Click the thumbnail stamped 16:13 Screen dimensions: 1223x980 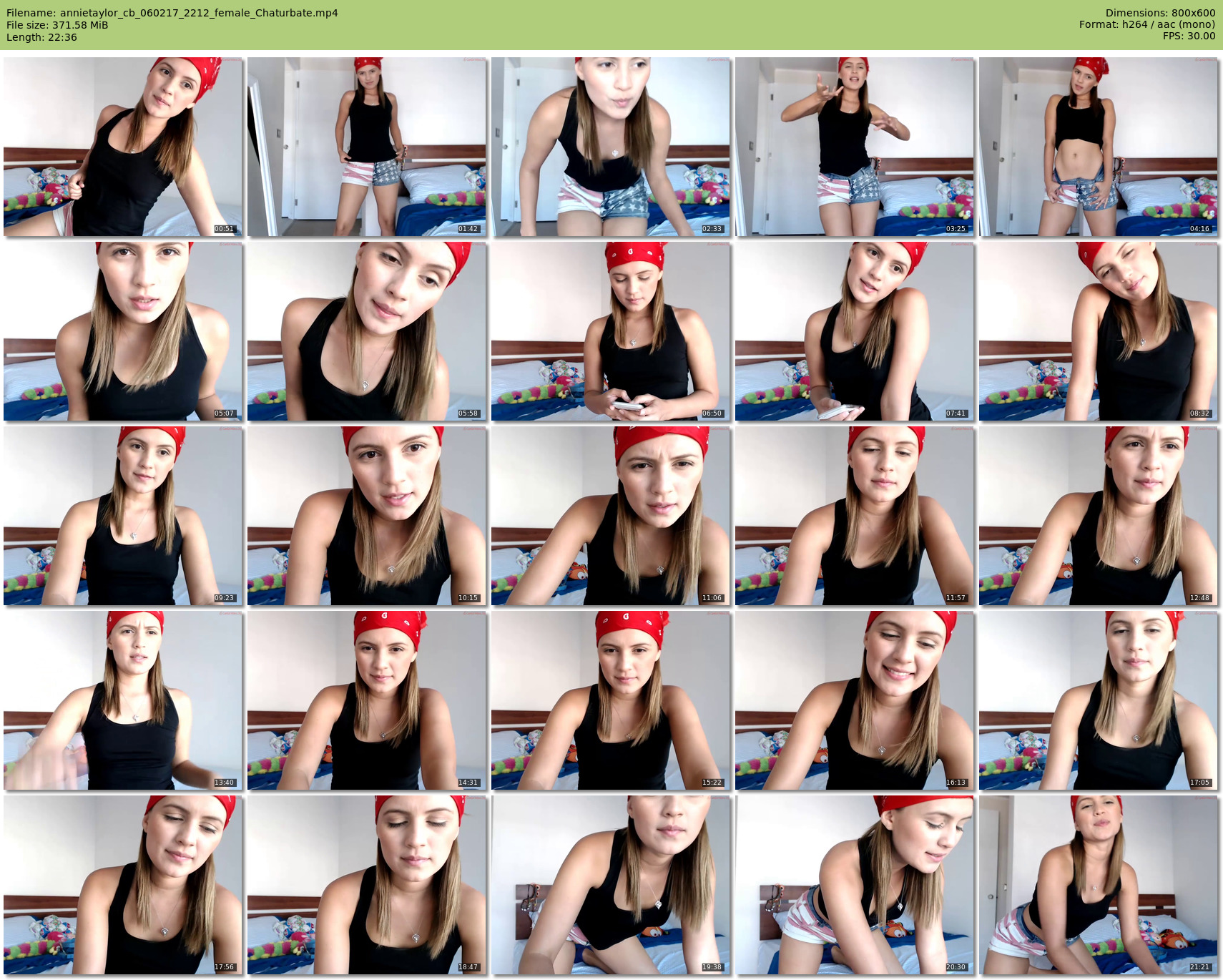tap(855, 700)
